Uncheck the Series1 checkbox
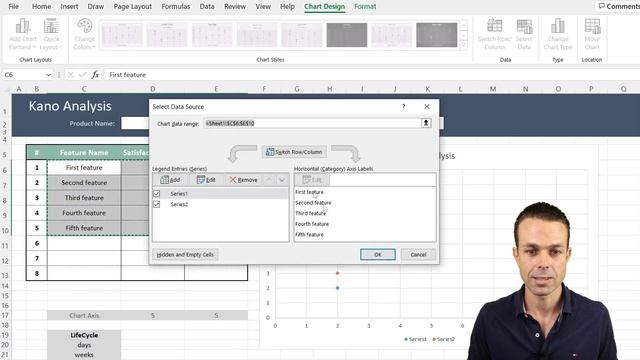Viewport: 640px width, 360px height. click(156, 193)
